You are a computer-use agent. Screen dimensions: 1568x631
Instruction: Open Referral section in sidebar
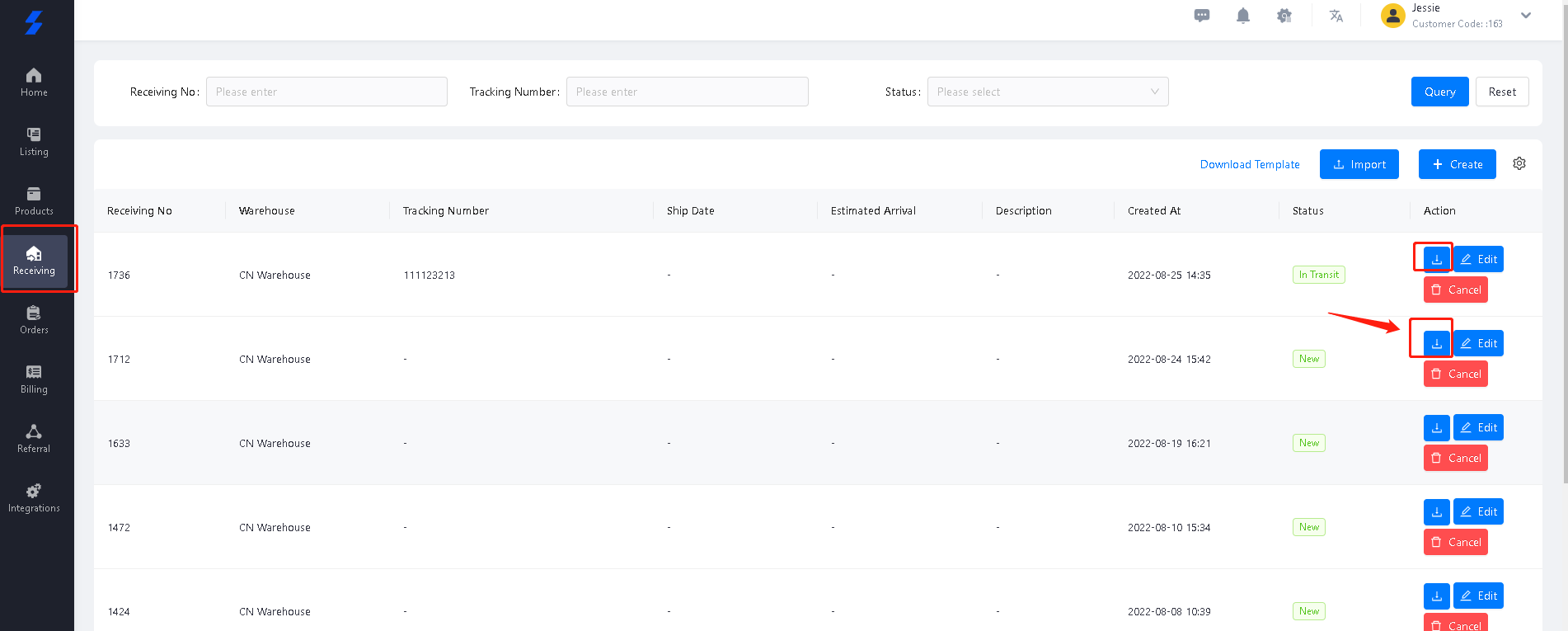[x=34, y=439]
